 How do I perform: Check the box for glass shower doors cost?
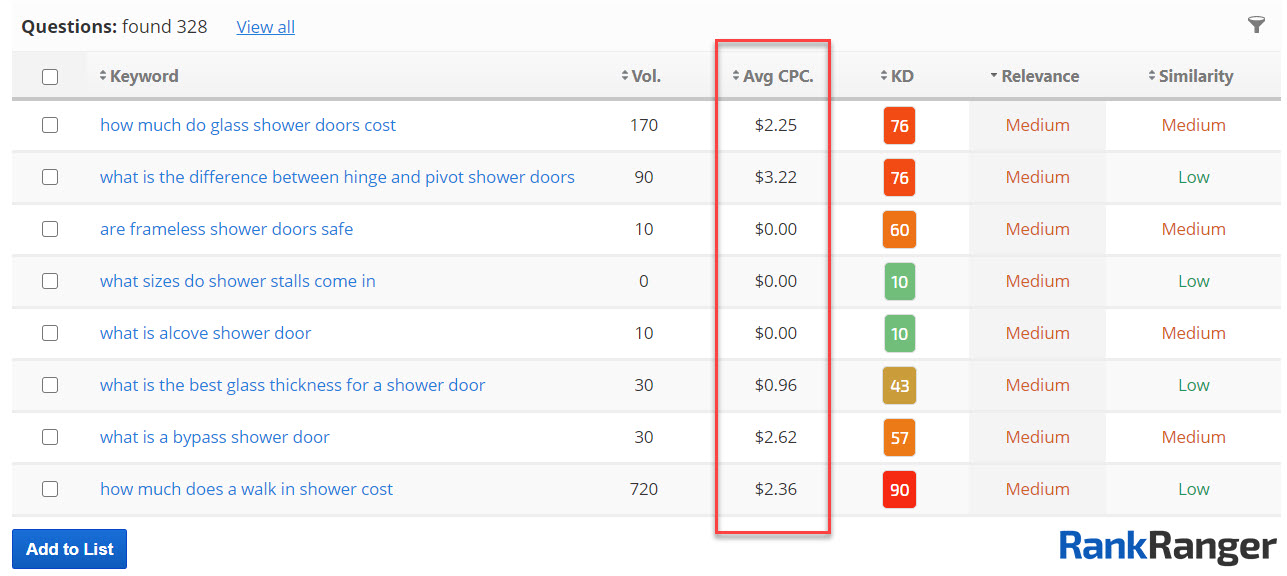tap(50, 125)
